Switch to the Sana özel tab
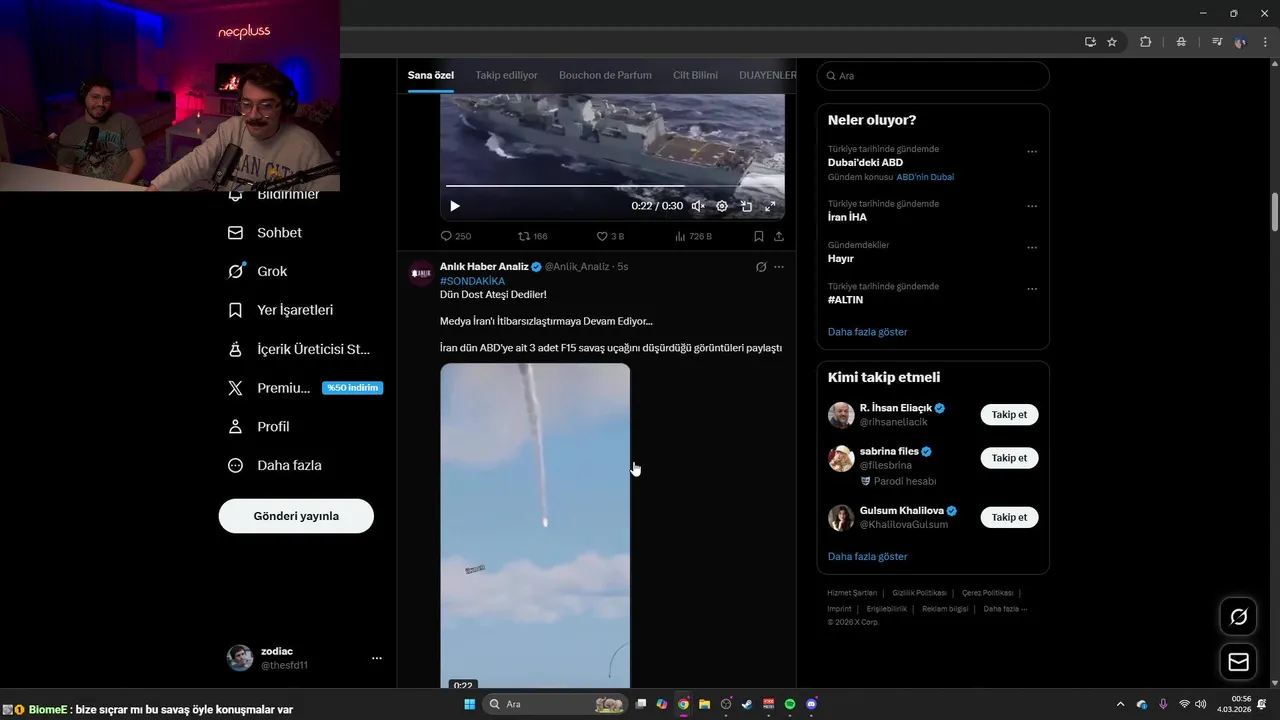 pyautogui.click(x=431, y=75)
